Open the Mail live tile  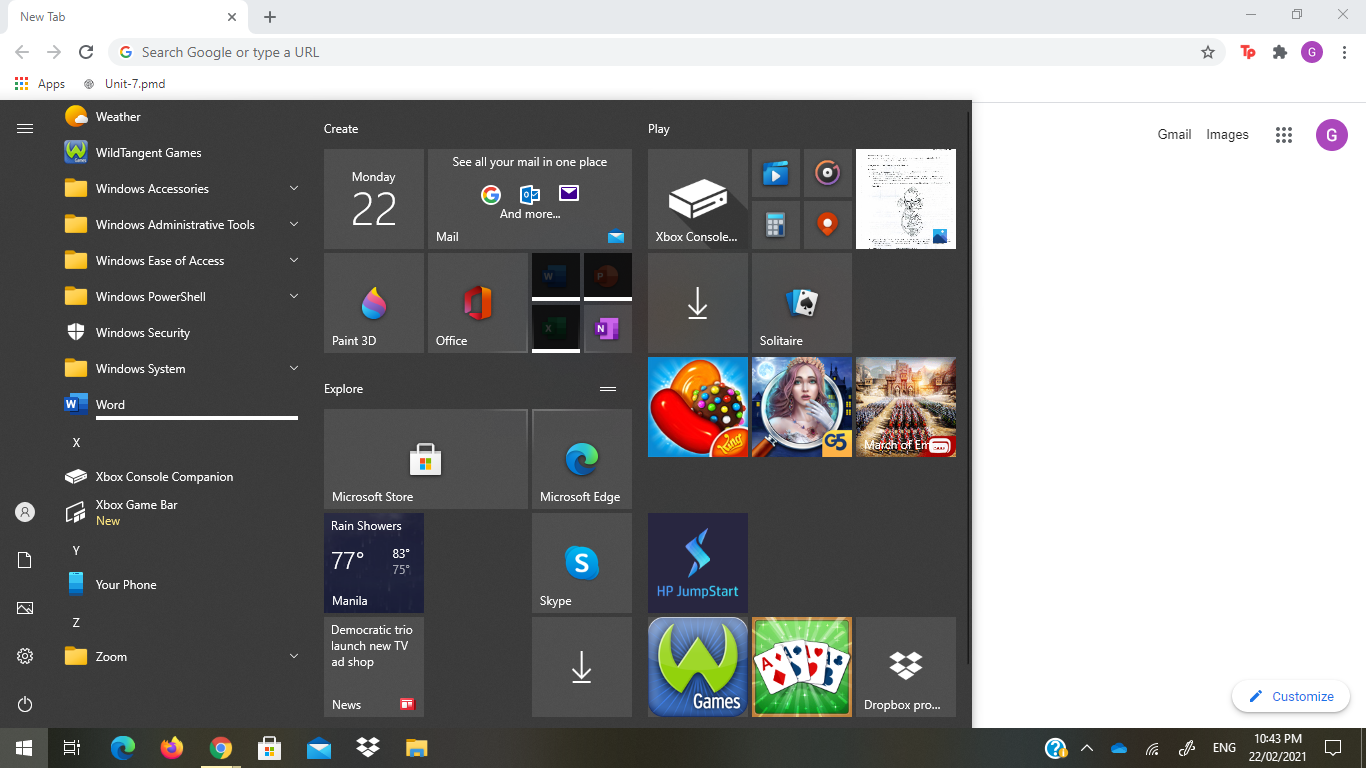(x=530, y=199)
